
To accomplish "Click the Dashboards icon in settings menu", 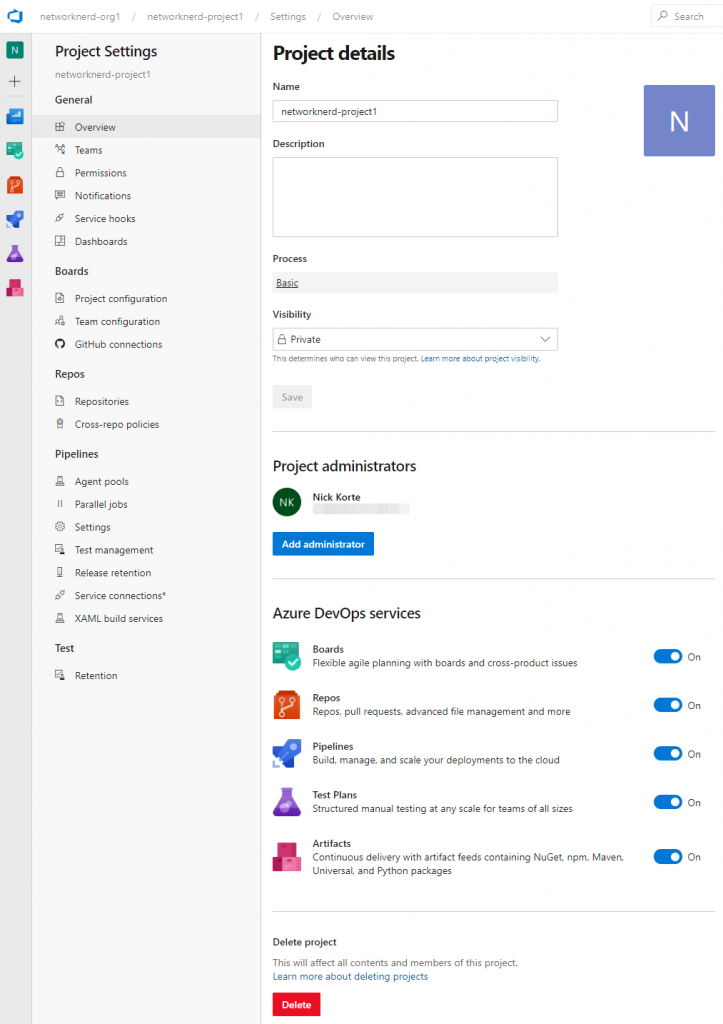I will 60,241.
